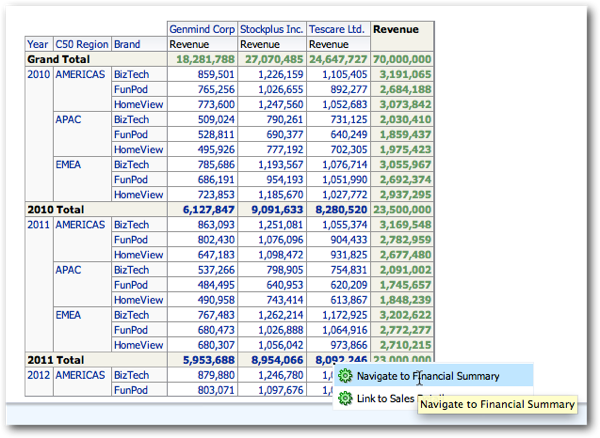Click the C50 Region column heading
Viewport: 600px width, 438px height.
(82, 44)
